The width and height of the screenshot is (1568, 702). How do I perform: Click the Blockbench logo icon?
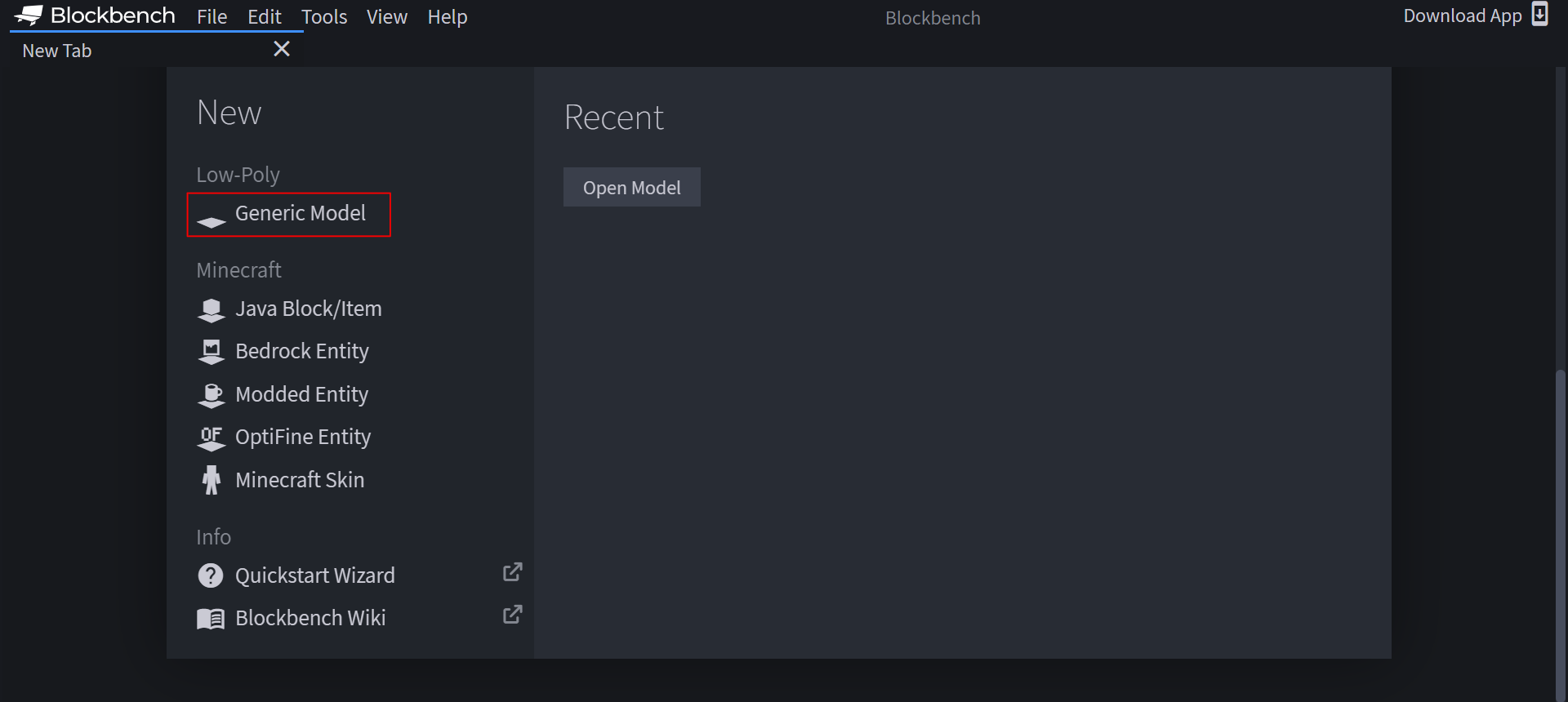click(x=29, y=15)
